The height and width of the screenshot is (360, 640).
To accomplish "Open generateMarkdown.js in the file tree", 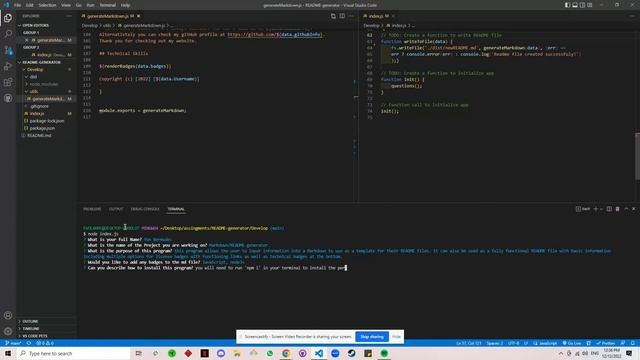I will (48, 99).
